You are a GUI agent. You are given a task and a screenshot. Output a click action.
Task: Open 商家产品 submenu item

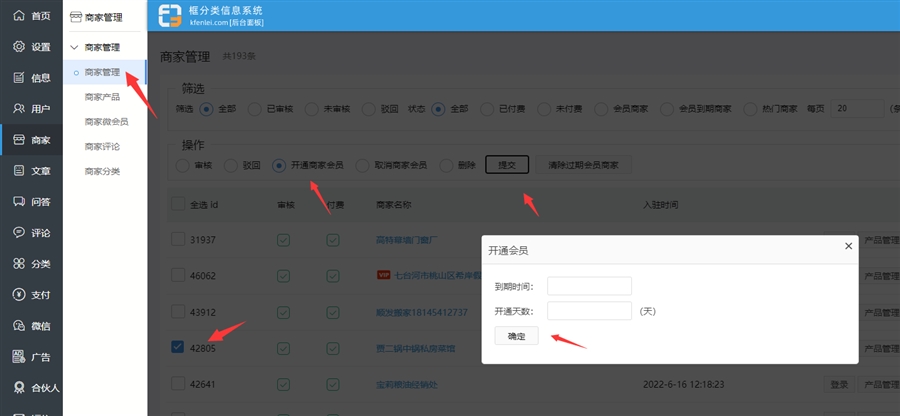(102, 97)
